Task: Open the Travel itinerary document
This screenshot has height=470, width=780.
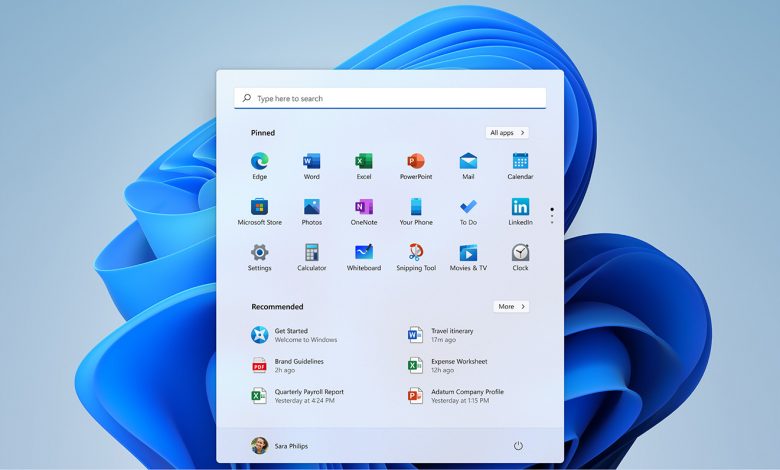Action: (451, 335)
